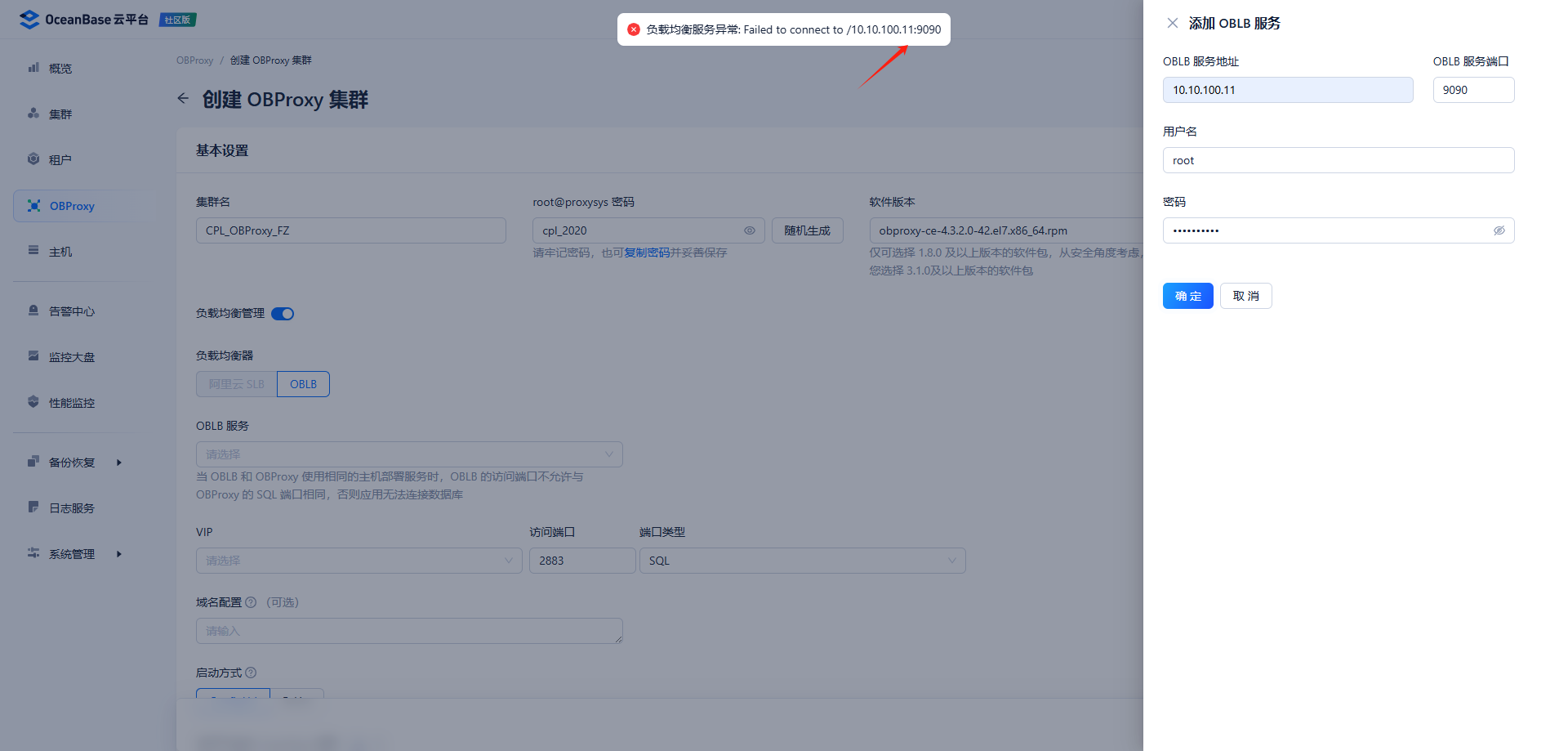The width and height of the screenshot is (1568, 751).
Task: Click the OceanBase logo icon
Action: [29, 20]
